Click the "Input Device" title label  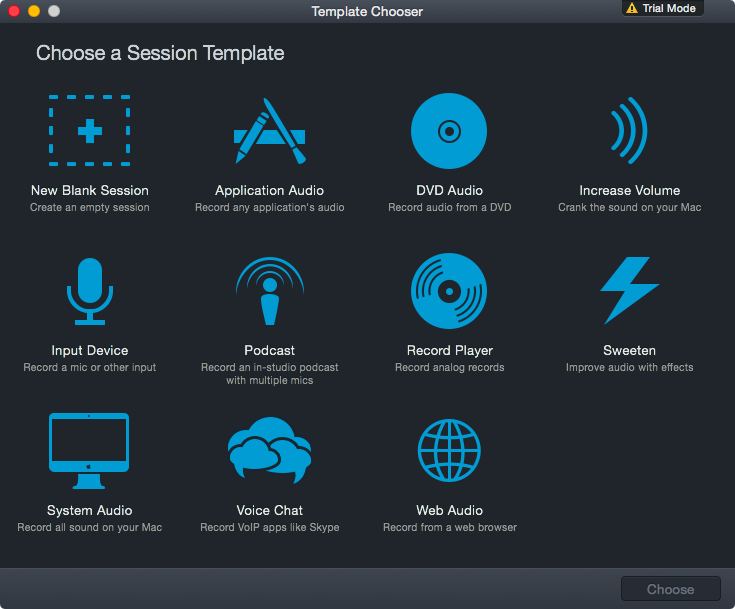click(90, 350)
